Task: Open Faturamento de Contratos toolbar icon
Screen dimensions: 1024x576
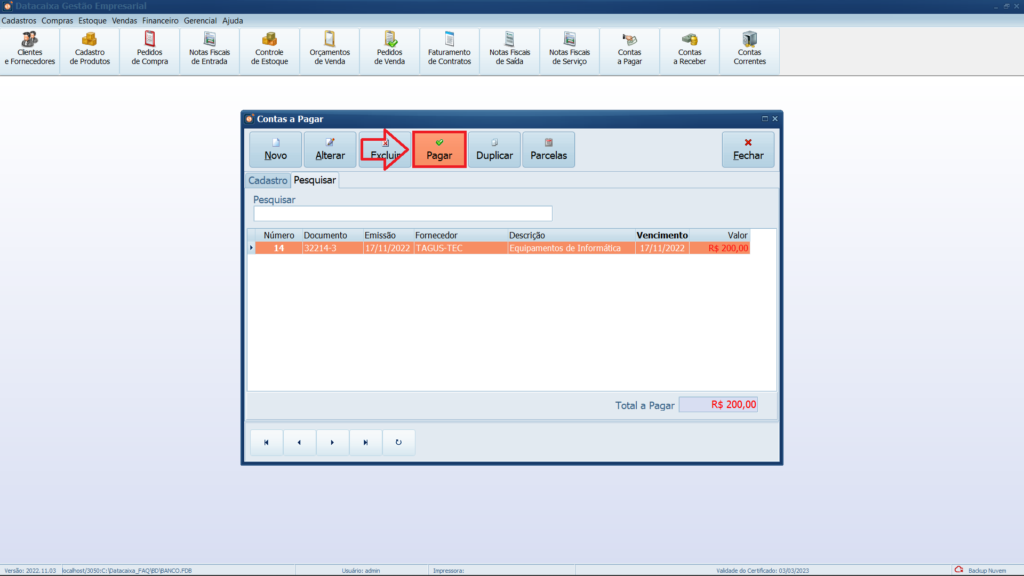Action: 450,49
